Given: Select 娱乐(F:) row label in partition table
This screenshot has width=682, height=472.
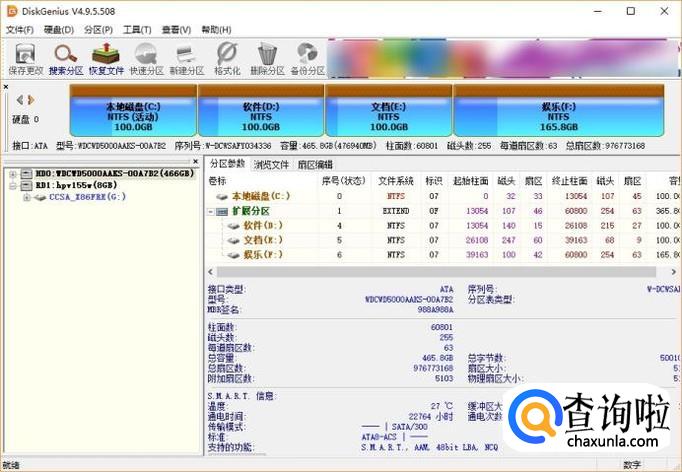Looking at the screenshot, I should 263,254.
